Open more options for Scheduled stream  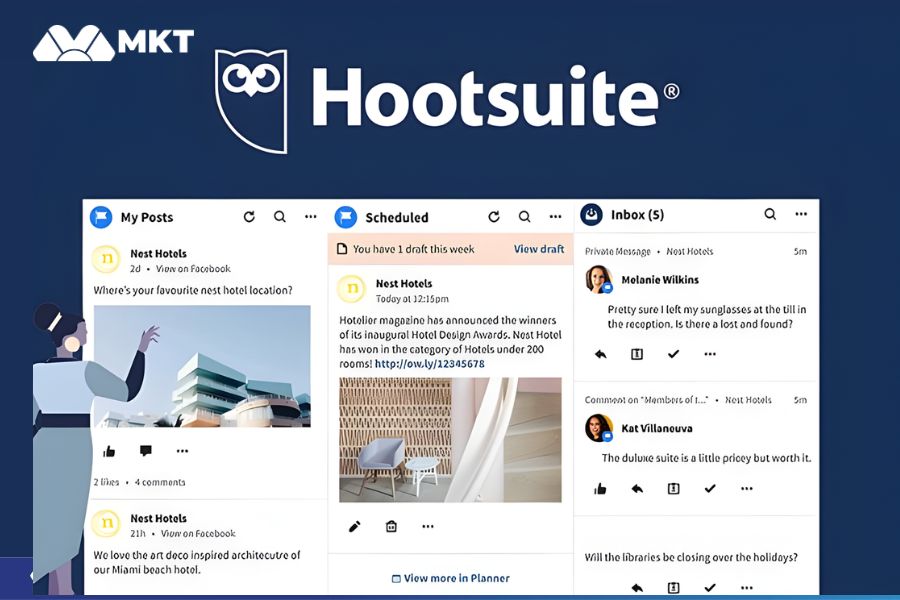pyautogui.click(x=555, y=217)
